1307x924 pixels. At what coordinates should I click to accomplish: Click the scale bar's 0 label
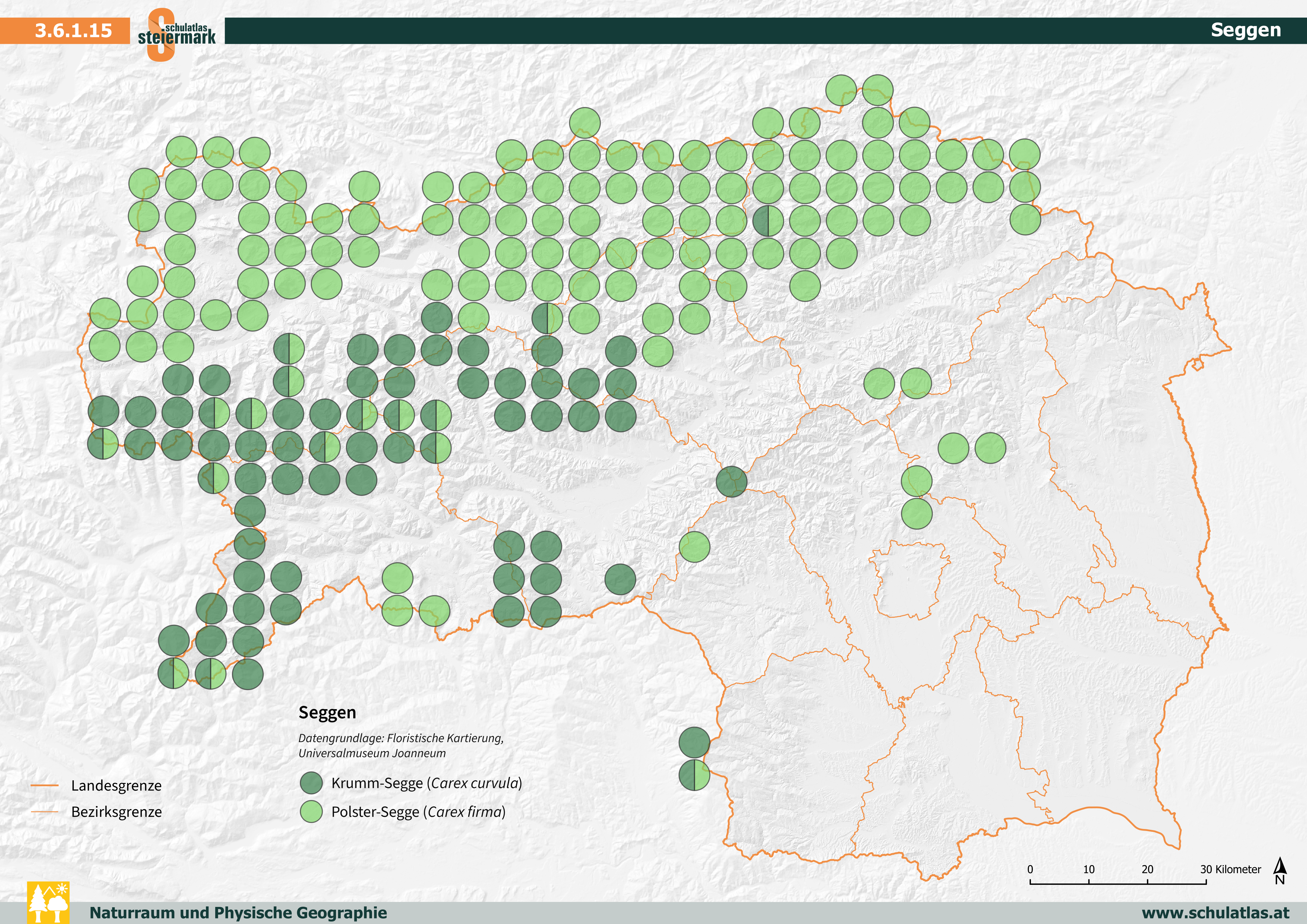tap(1030, 869)
